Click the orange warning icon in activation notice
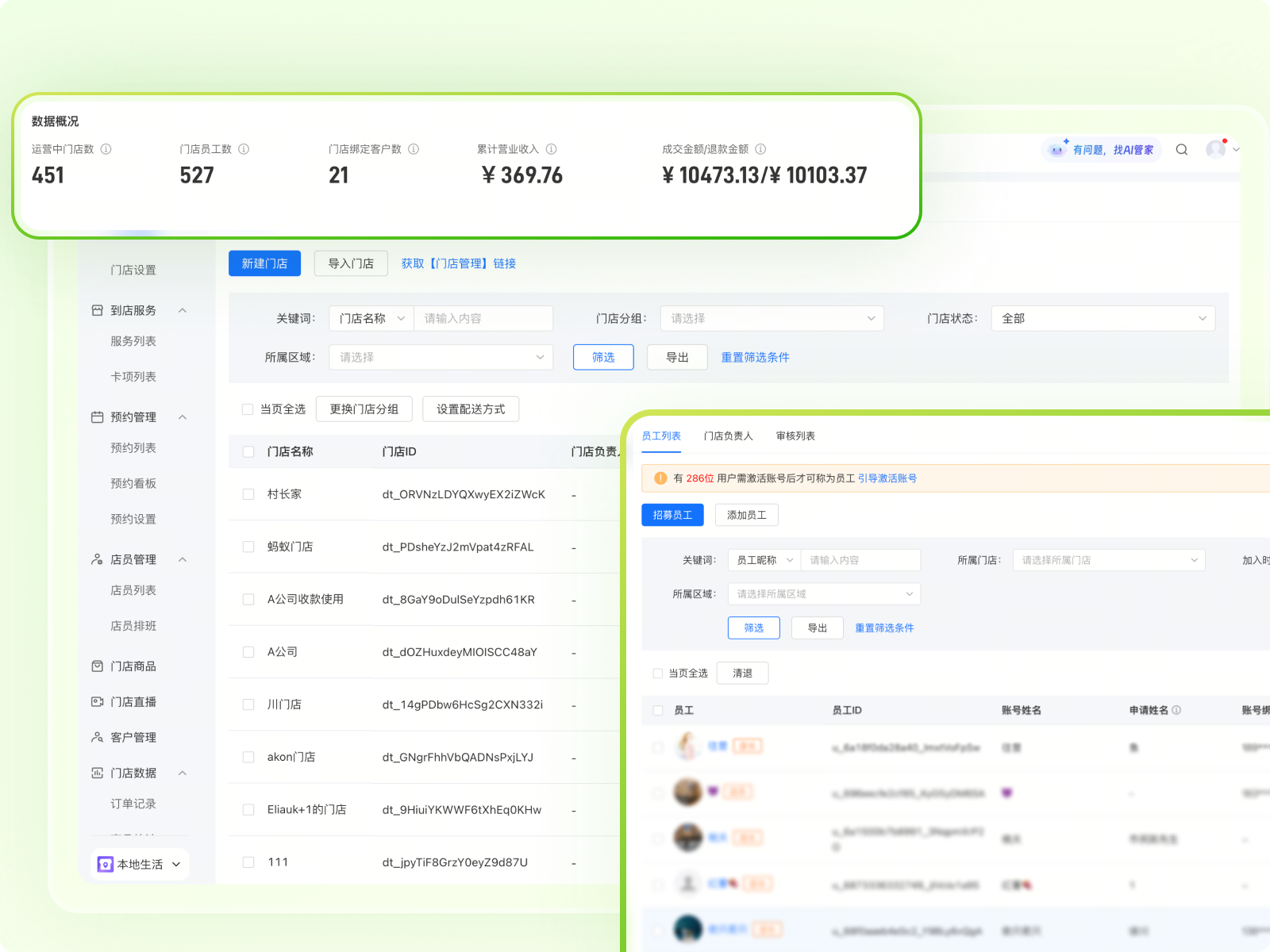This screenshot has height=952, width=1270. tap(660, 478)
